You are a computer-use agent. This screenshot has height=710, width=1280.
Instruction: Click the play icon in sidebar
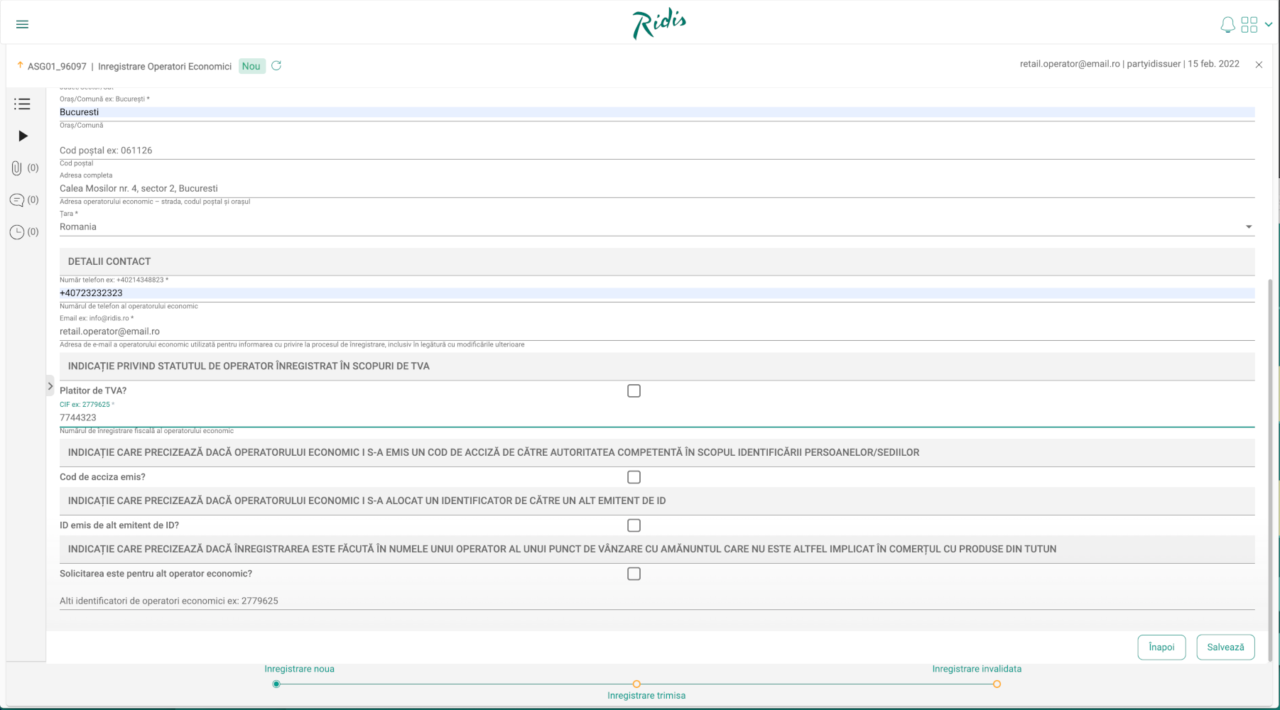23,136
